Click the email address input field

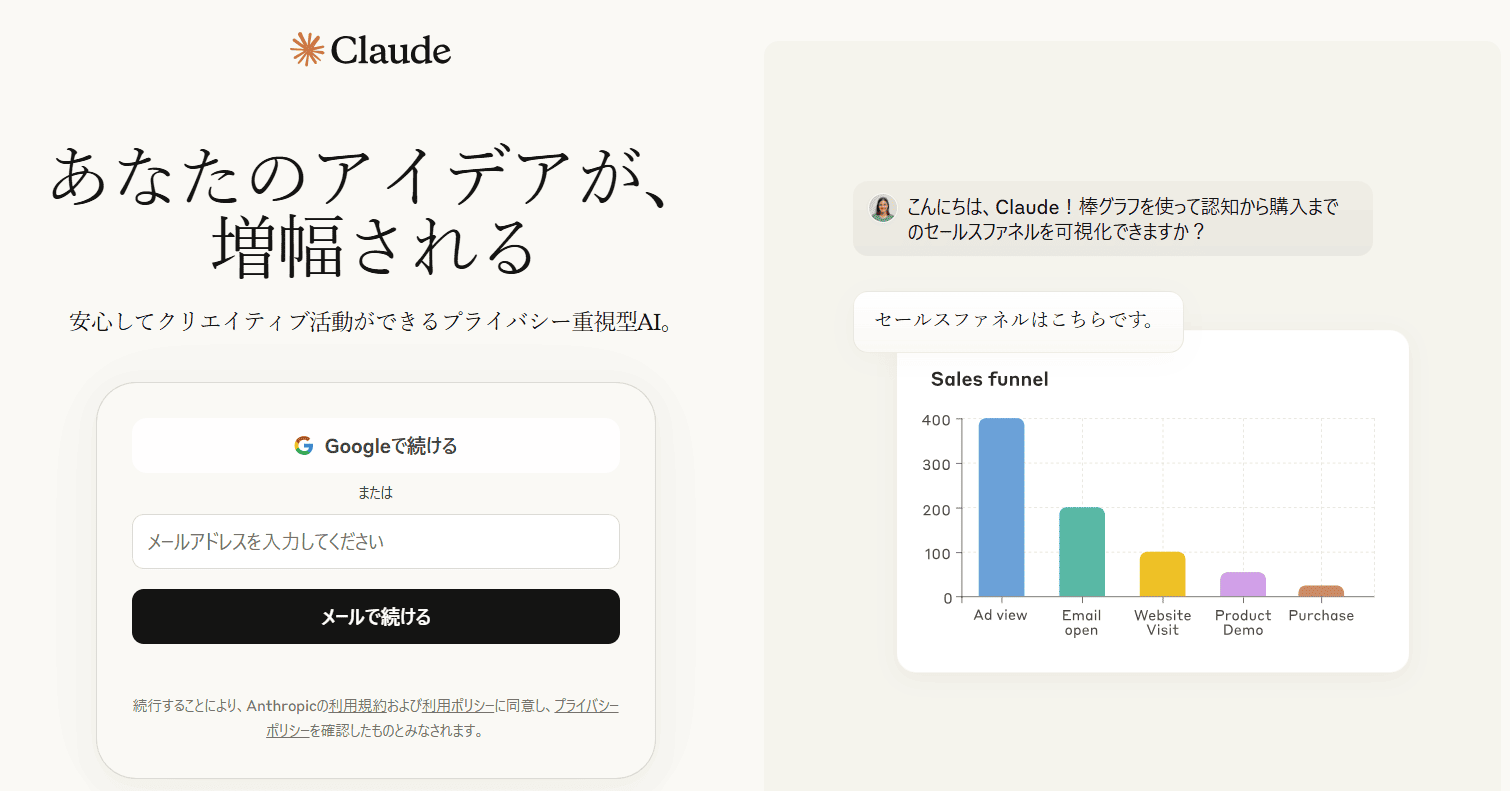[375, 541]
